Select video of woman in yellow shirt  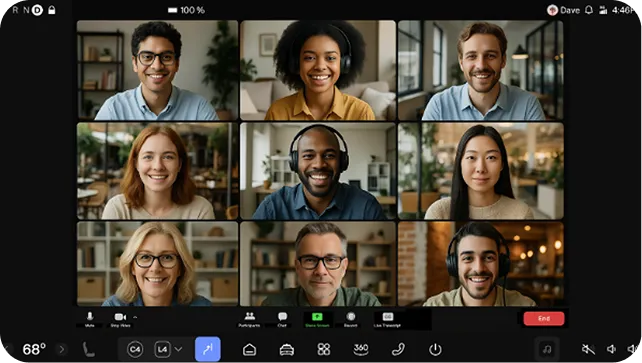pyautogui.click(x=318, y=70)
